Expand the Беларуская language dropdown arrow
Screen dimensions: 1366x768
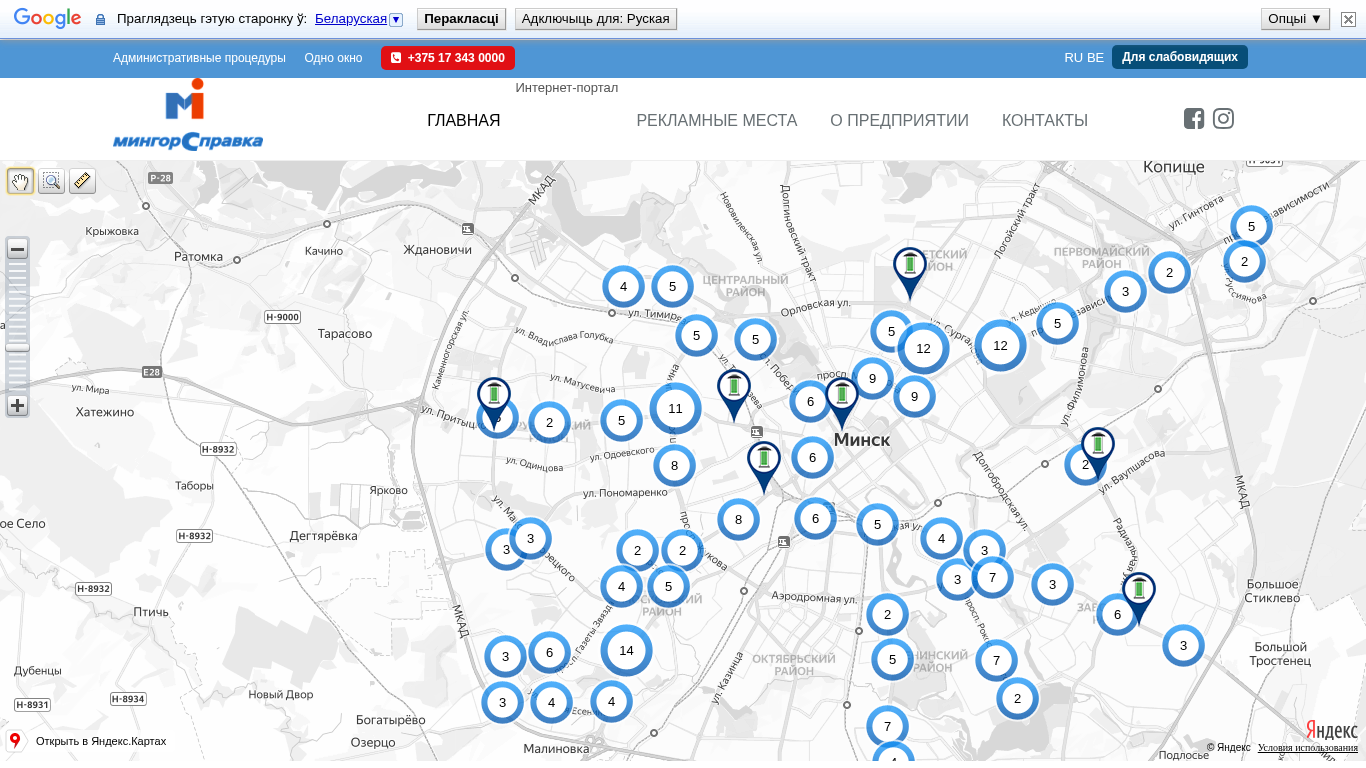pos(396,19)
